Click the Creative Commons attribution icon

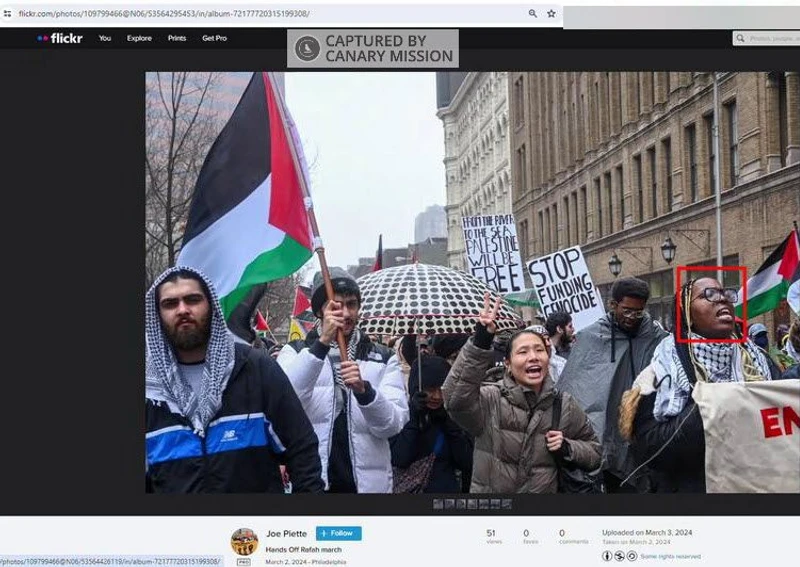click(607, 556)
